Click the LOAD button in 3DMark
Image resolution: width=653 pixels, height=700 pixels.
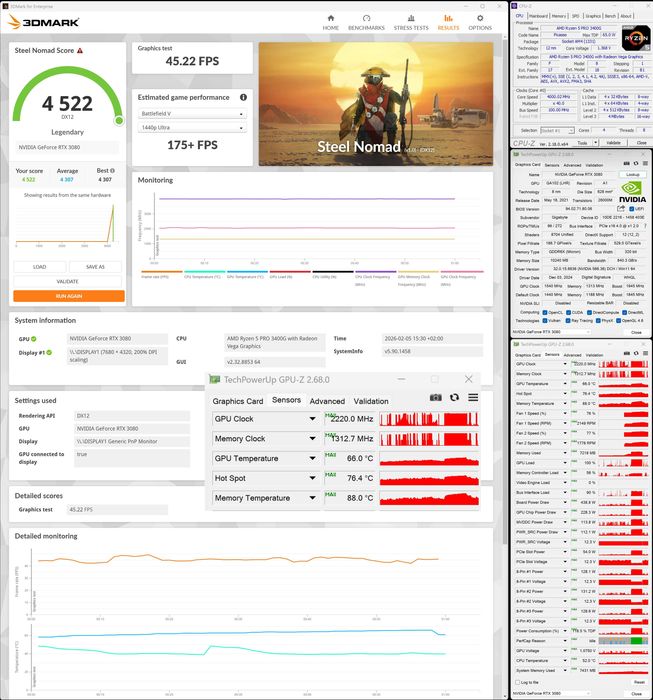pyautogui.click(x=40, y=267)
